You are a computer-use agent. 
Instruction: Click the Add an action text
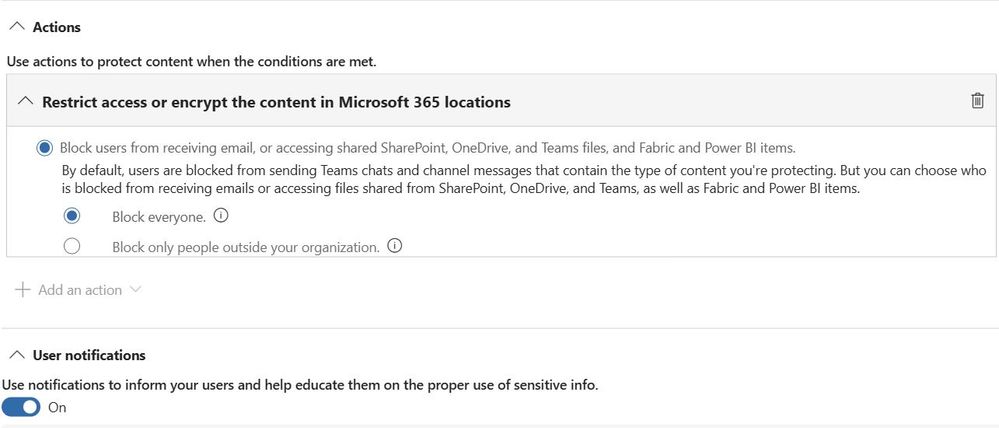80,290
